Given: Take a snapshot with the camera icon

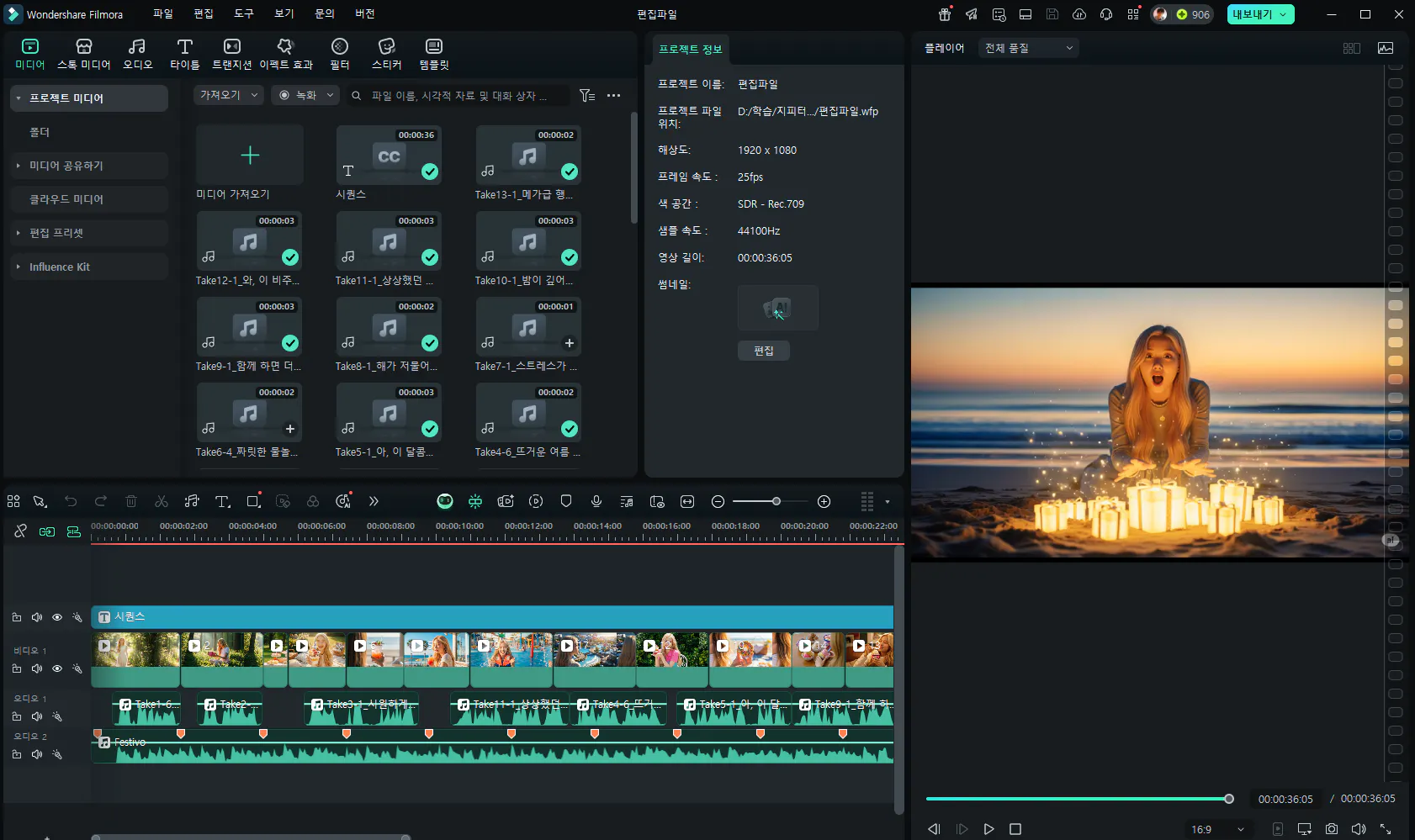Looking at the screenshot, I should click(x=1332, y=829).
